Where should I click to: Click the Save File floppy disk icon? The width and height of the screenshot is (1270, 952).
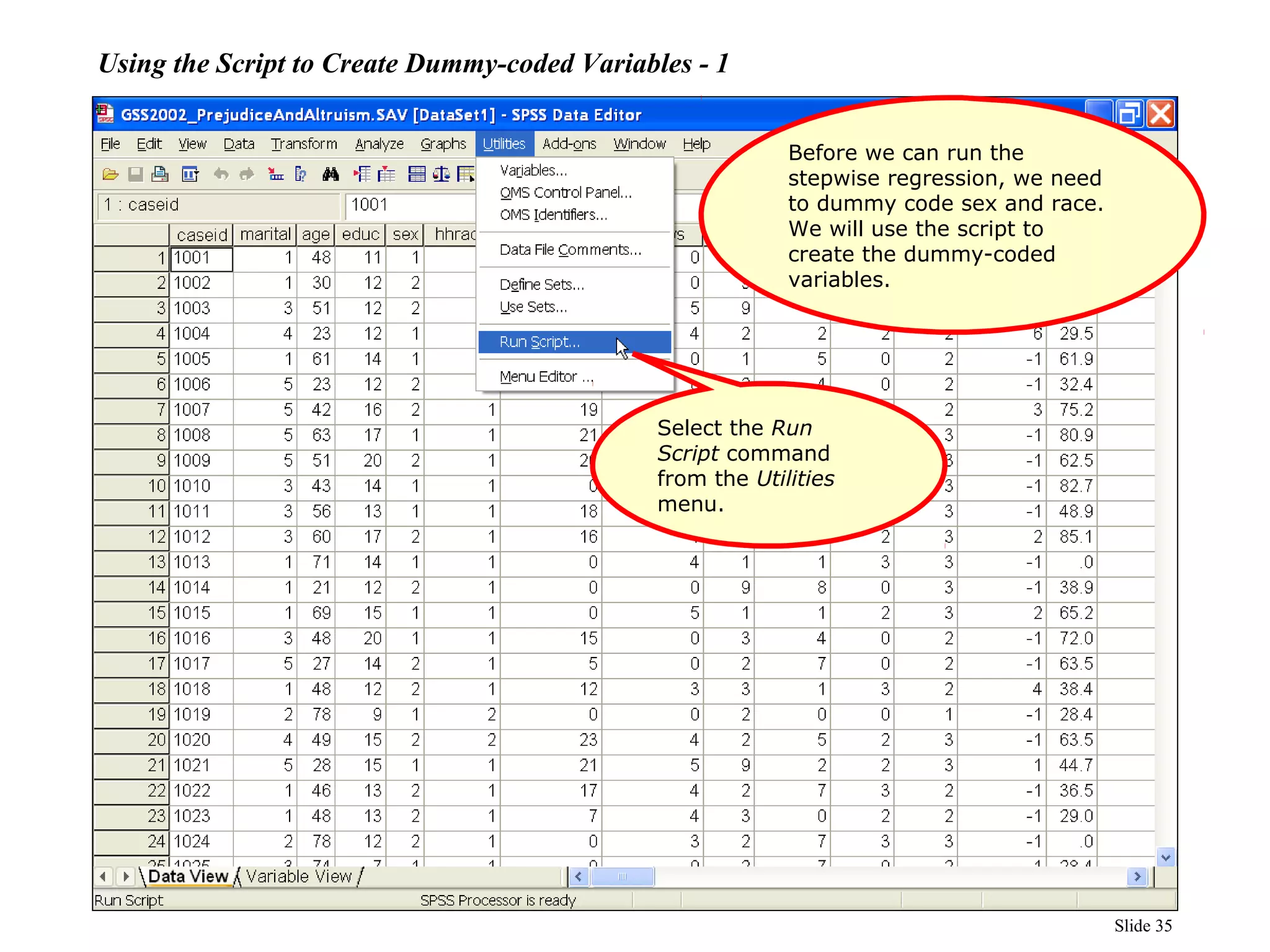[135, 175]
